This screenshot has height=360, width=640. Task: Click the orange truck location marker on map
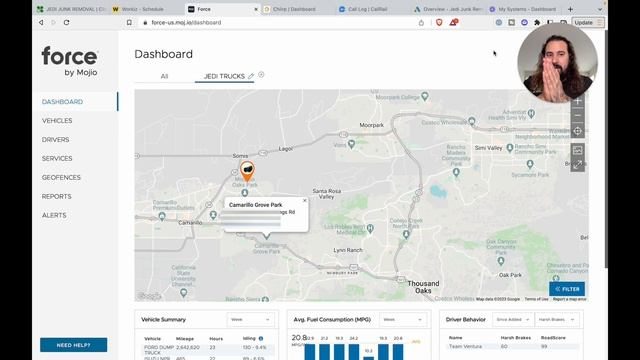pyautogui.click(x=247, y=171)
